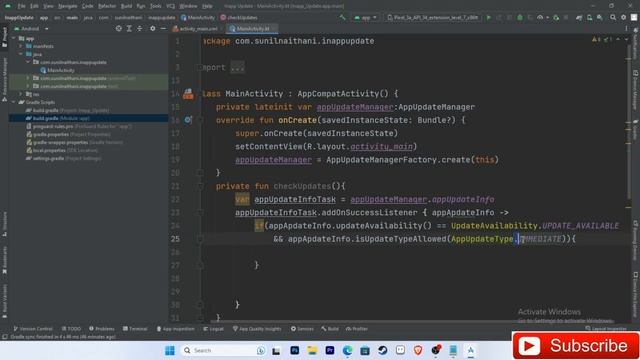Open the Version Control tool window

pos(33,329)
